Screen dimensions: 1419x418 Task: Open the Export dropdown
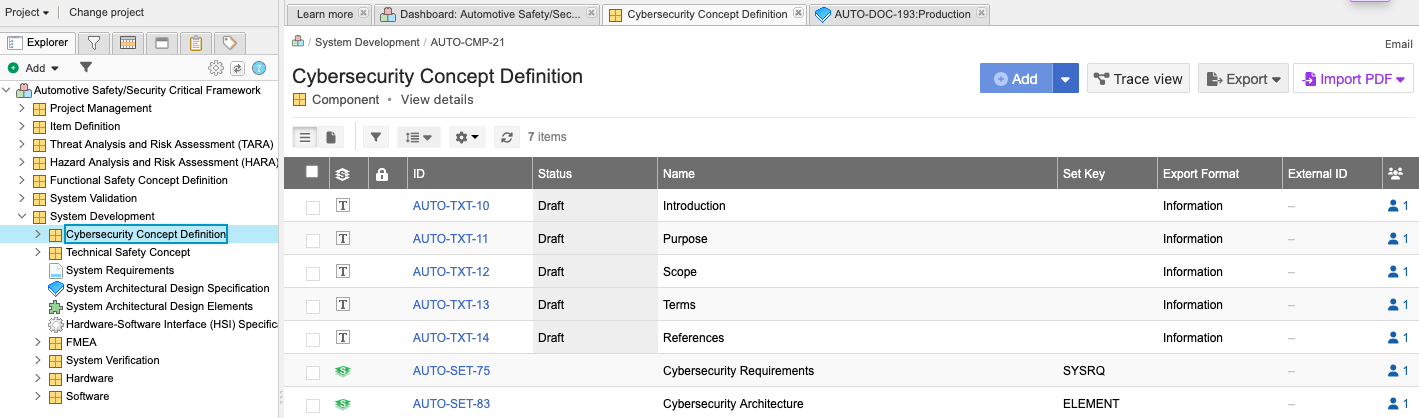point(1243,79)
